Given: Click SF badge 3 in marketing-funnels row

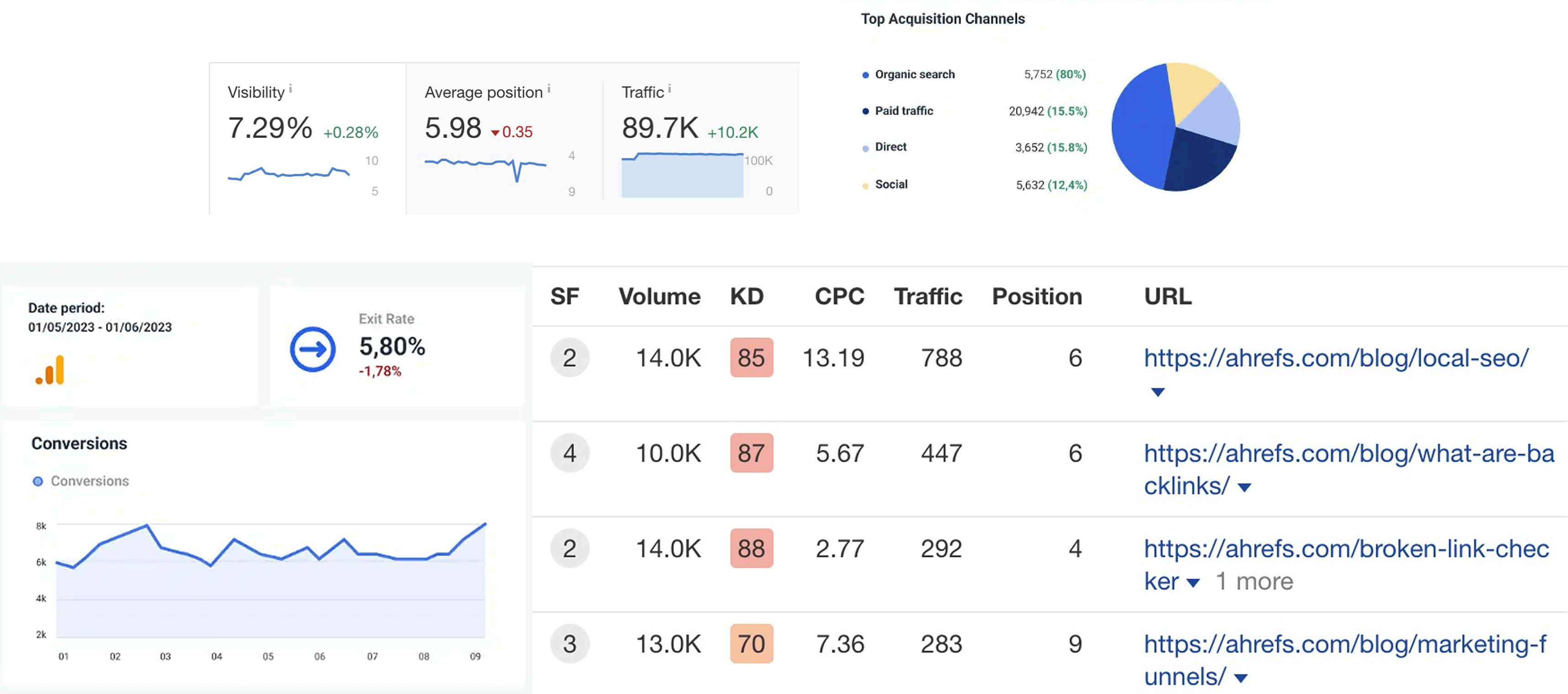Looking at the screenshot, I should [569, 643].
